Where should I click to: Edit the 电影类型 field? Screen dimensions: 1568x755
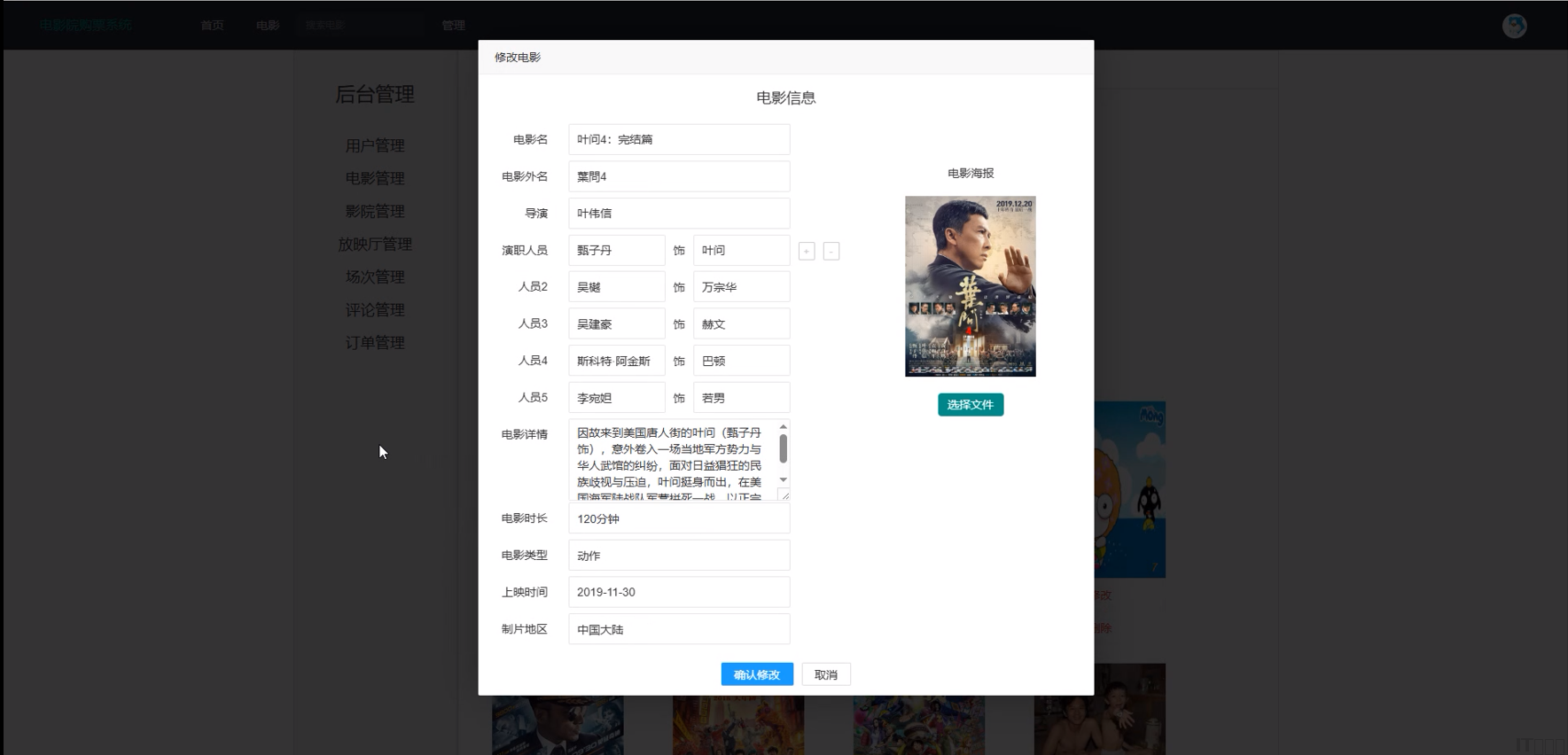(x=678, y=556)
